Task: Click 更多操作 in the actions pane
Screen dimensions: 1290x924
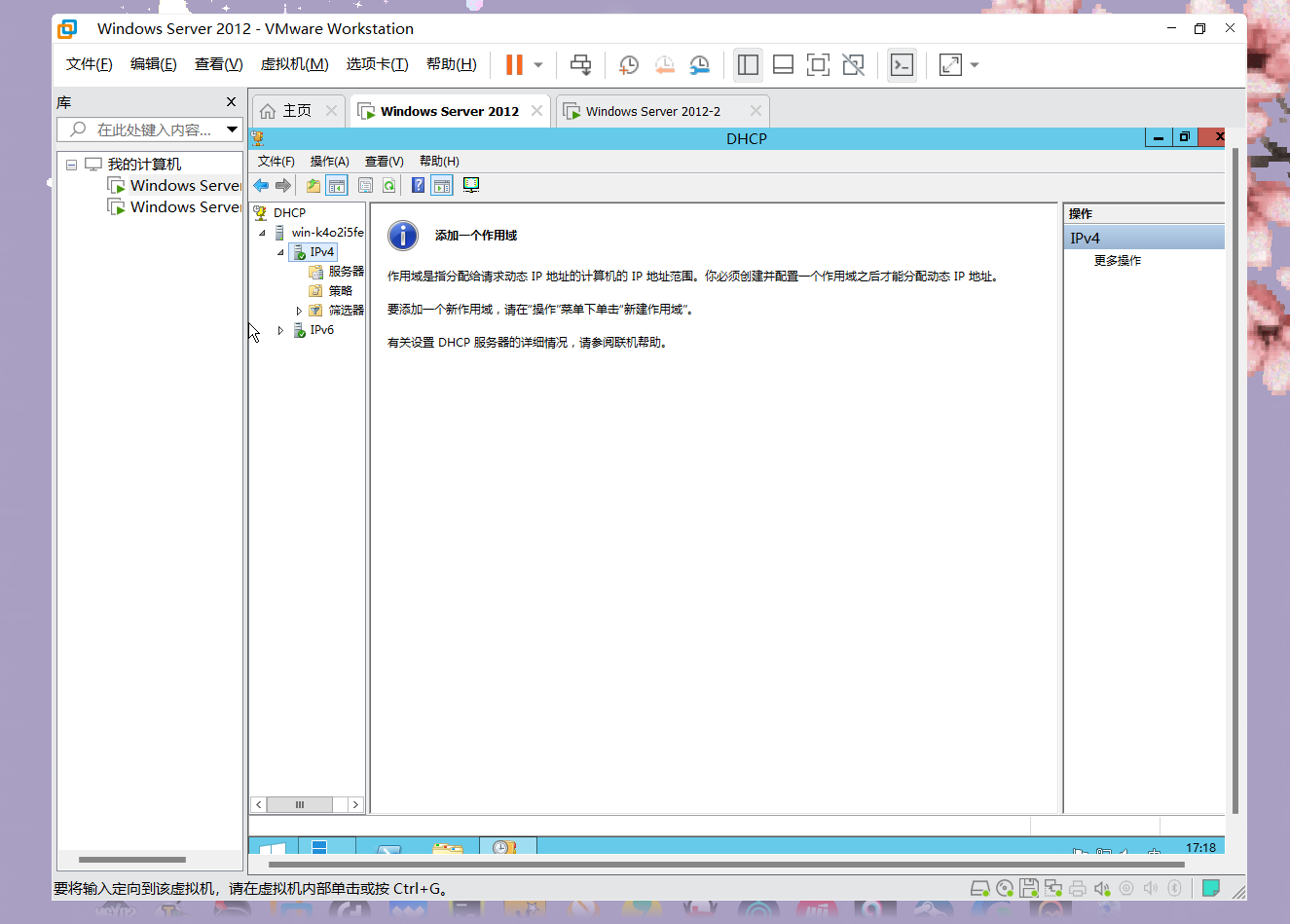Action: [x=1118, y=261]
